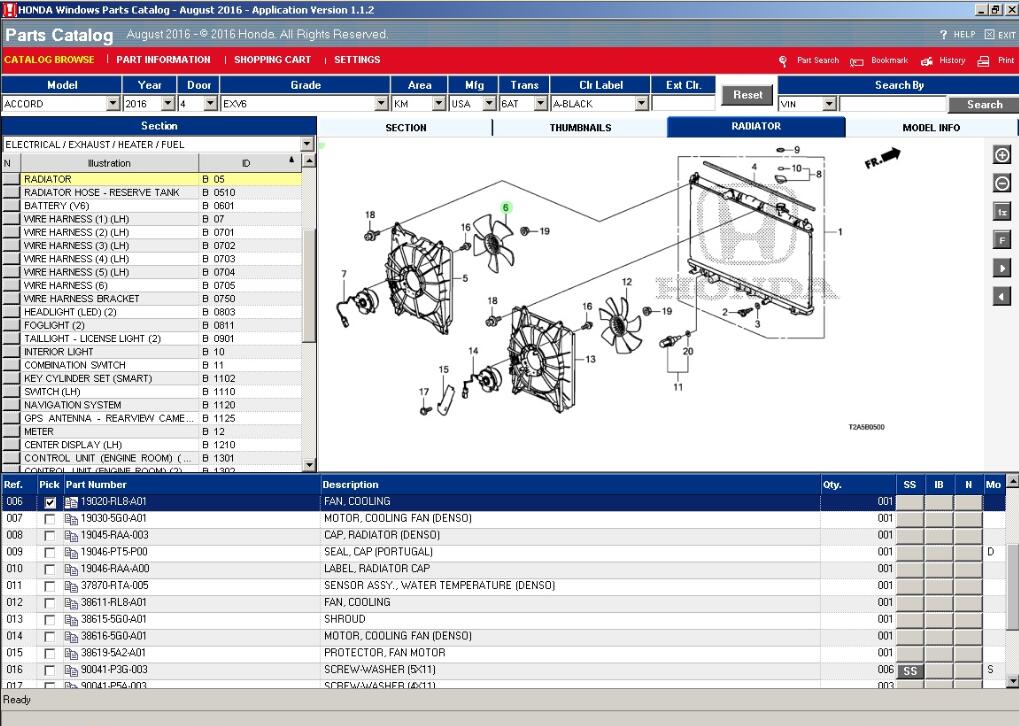Open the Clr Label dropdown A-BLACK
1019x726 pixels.
(x=641, y=104)
